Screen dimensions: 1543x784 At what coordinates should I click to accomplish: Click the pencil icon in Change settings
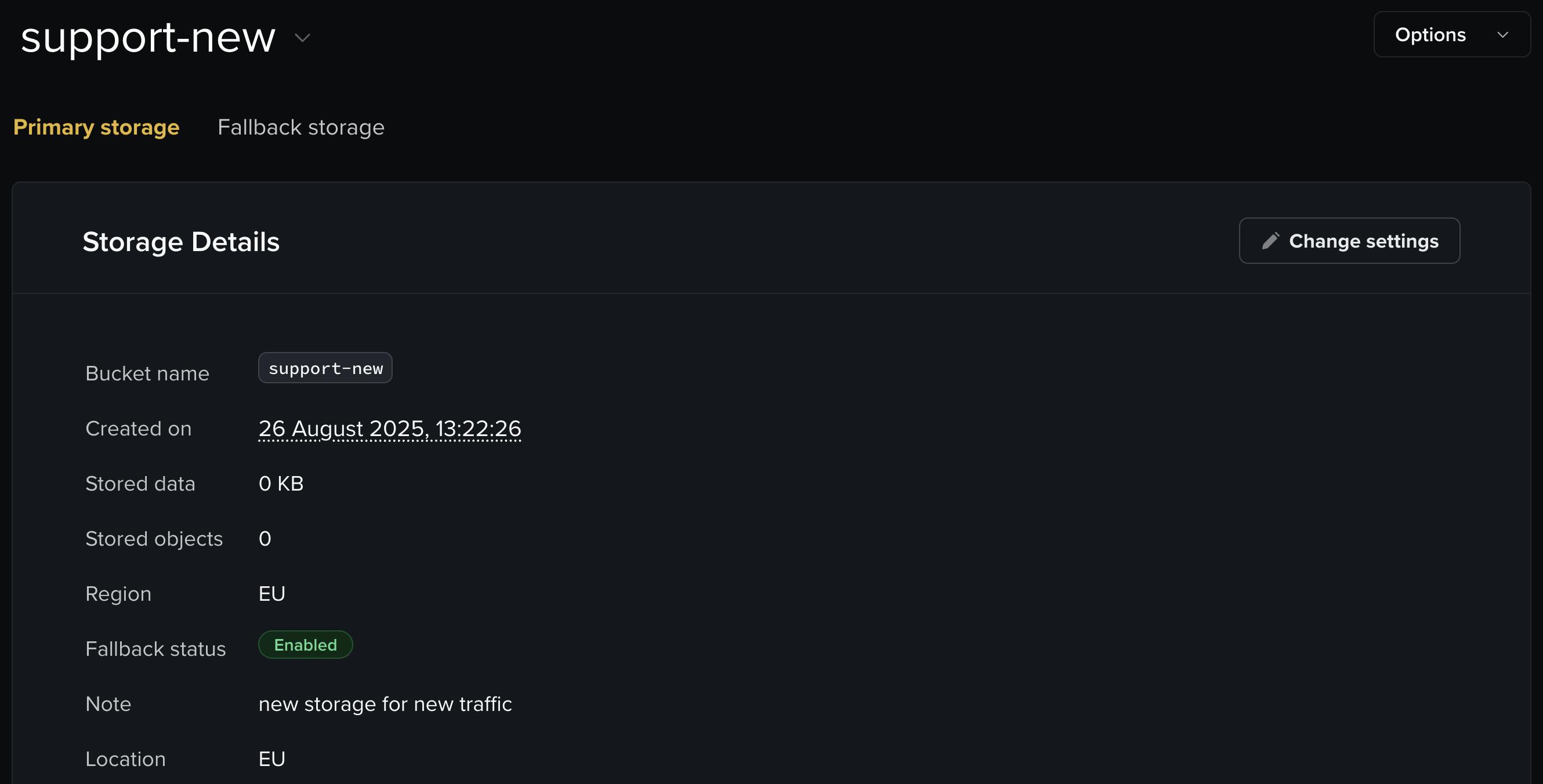click(x=1270, y=241)
